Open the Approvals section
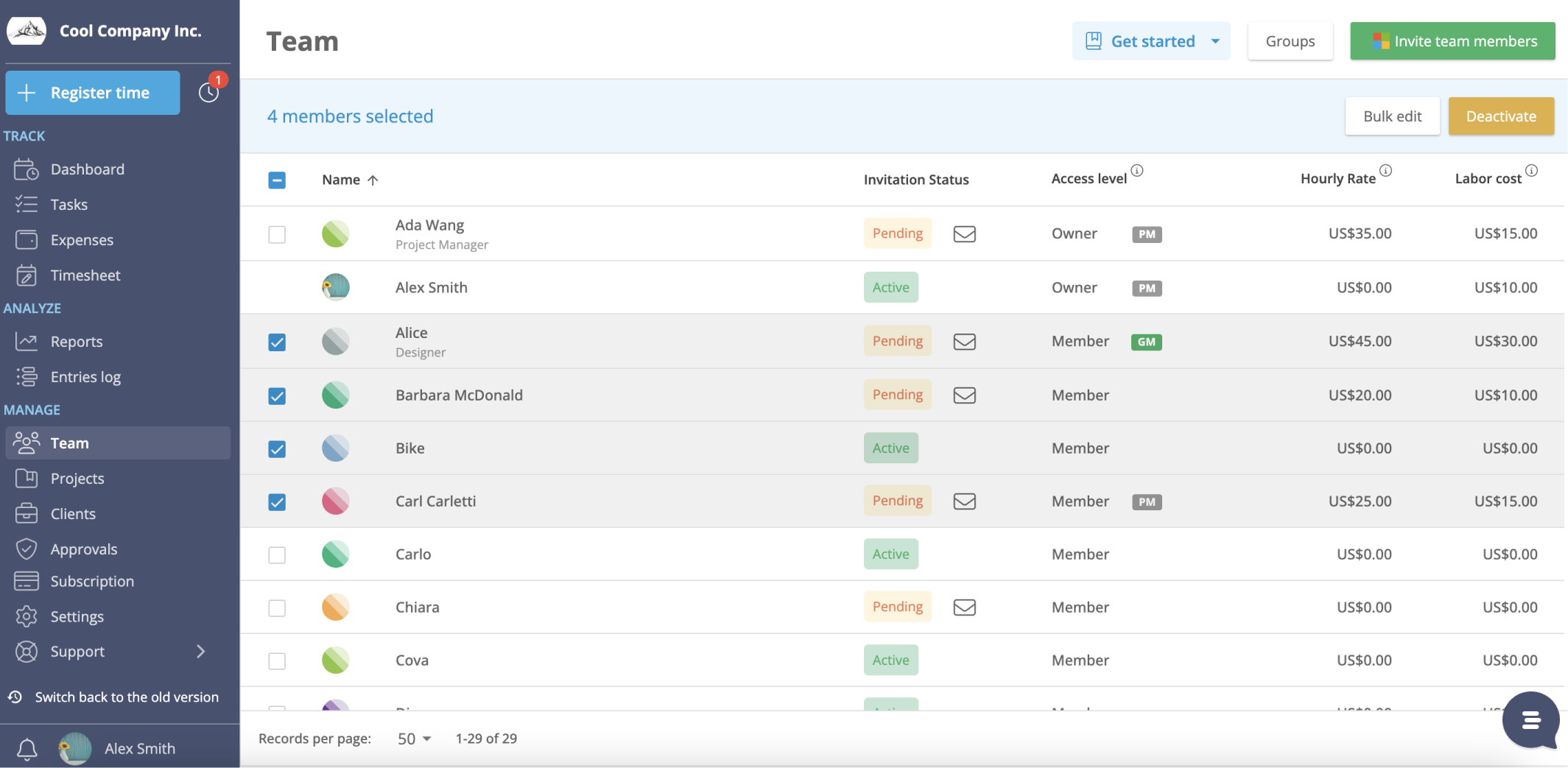This screenshot has width=1568, height=768. (84, 549)
